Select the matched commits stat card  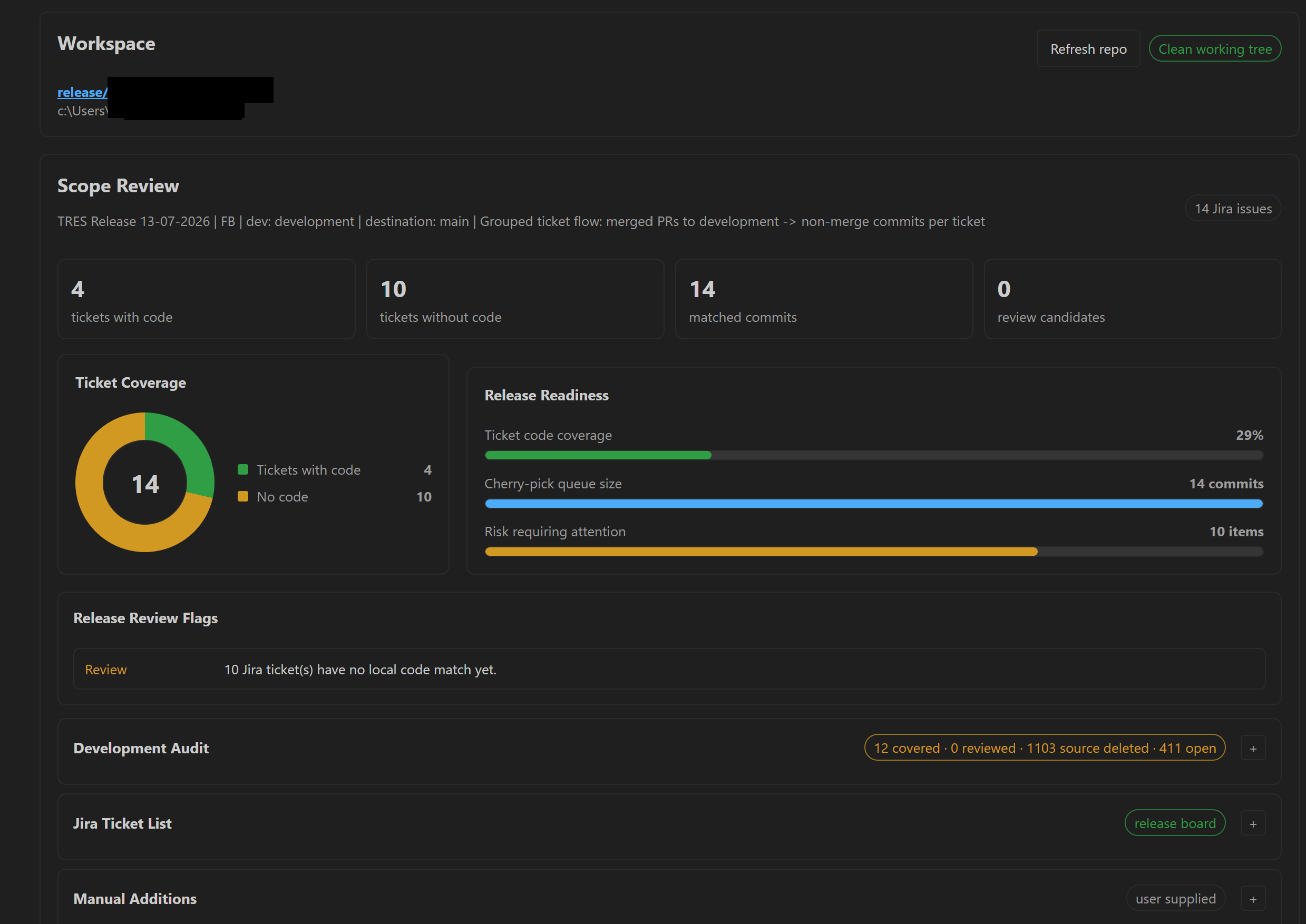pyautogui.click(x=824, y=299)
